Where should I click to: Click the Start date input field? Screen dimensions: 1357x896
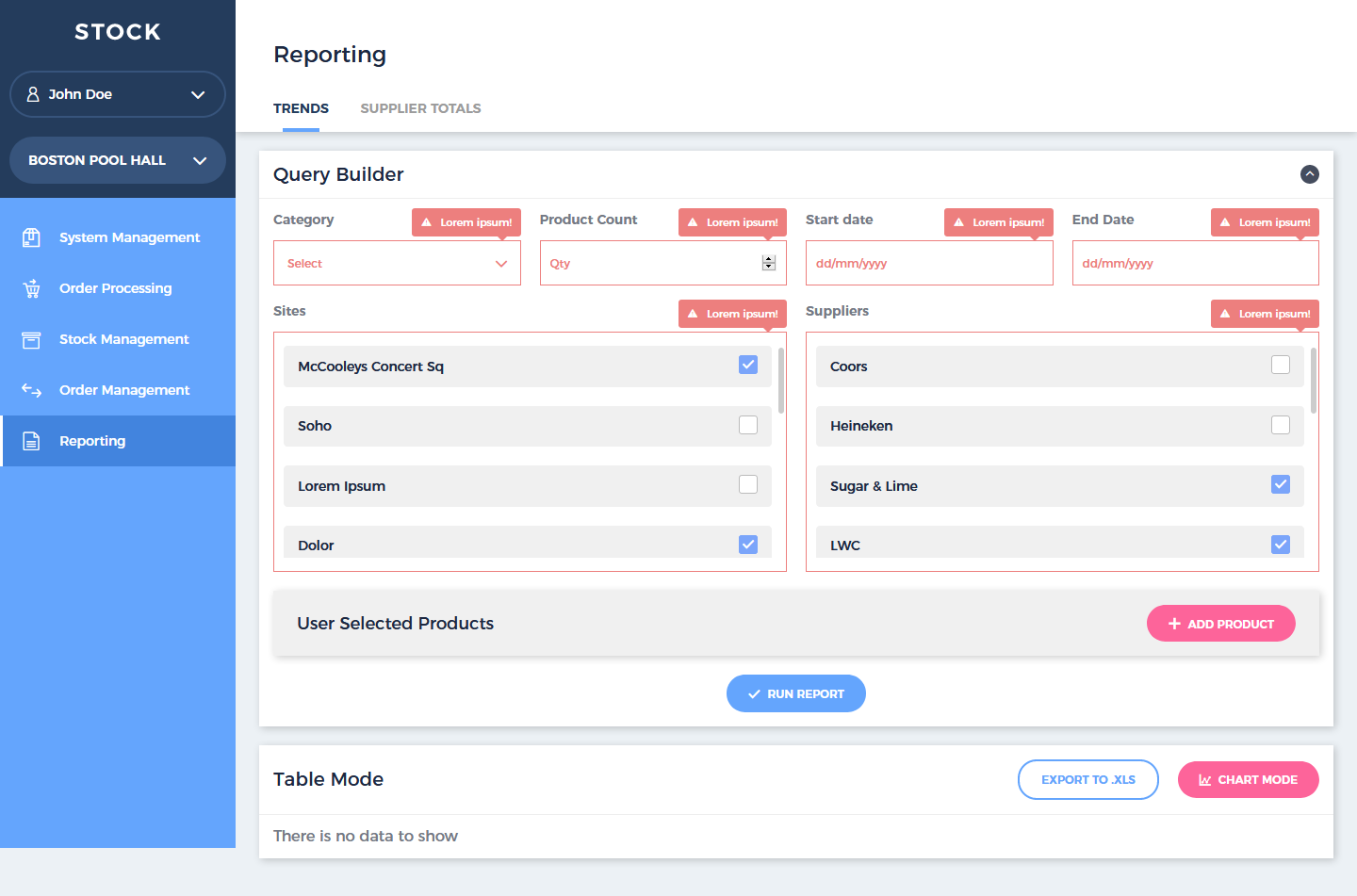tap(928, 264)
